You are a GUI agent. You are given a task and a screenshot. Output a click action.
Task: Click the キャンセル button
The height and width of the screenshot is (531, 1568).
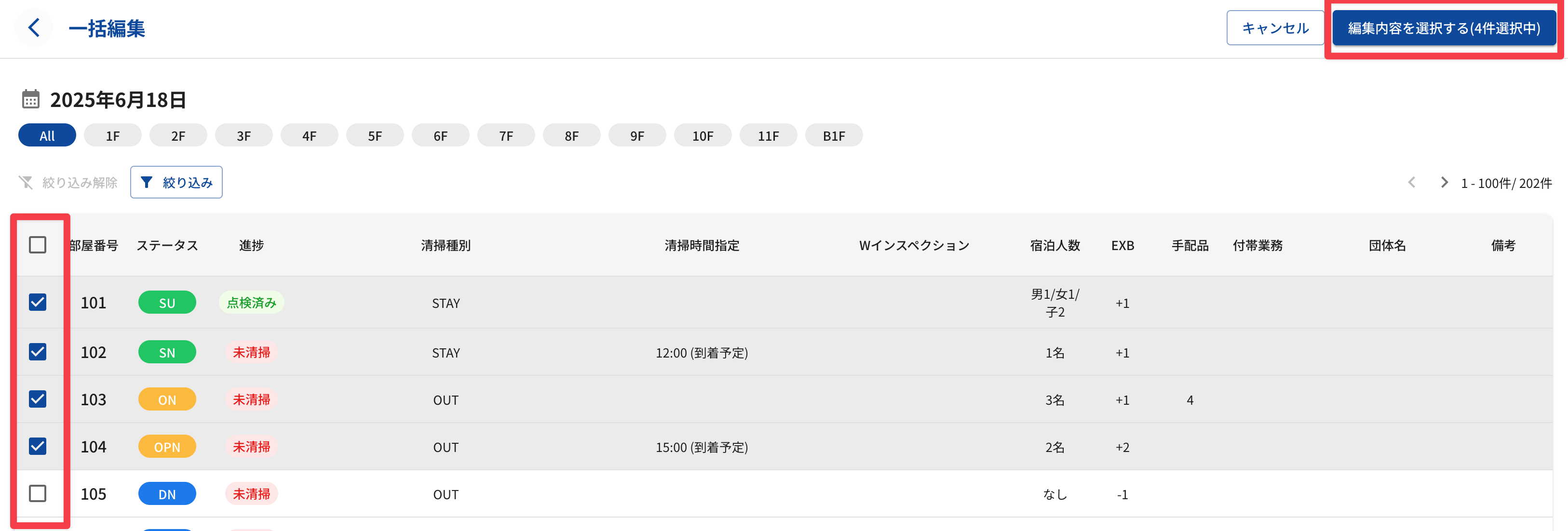point(1275,28)
